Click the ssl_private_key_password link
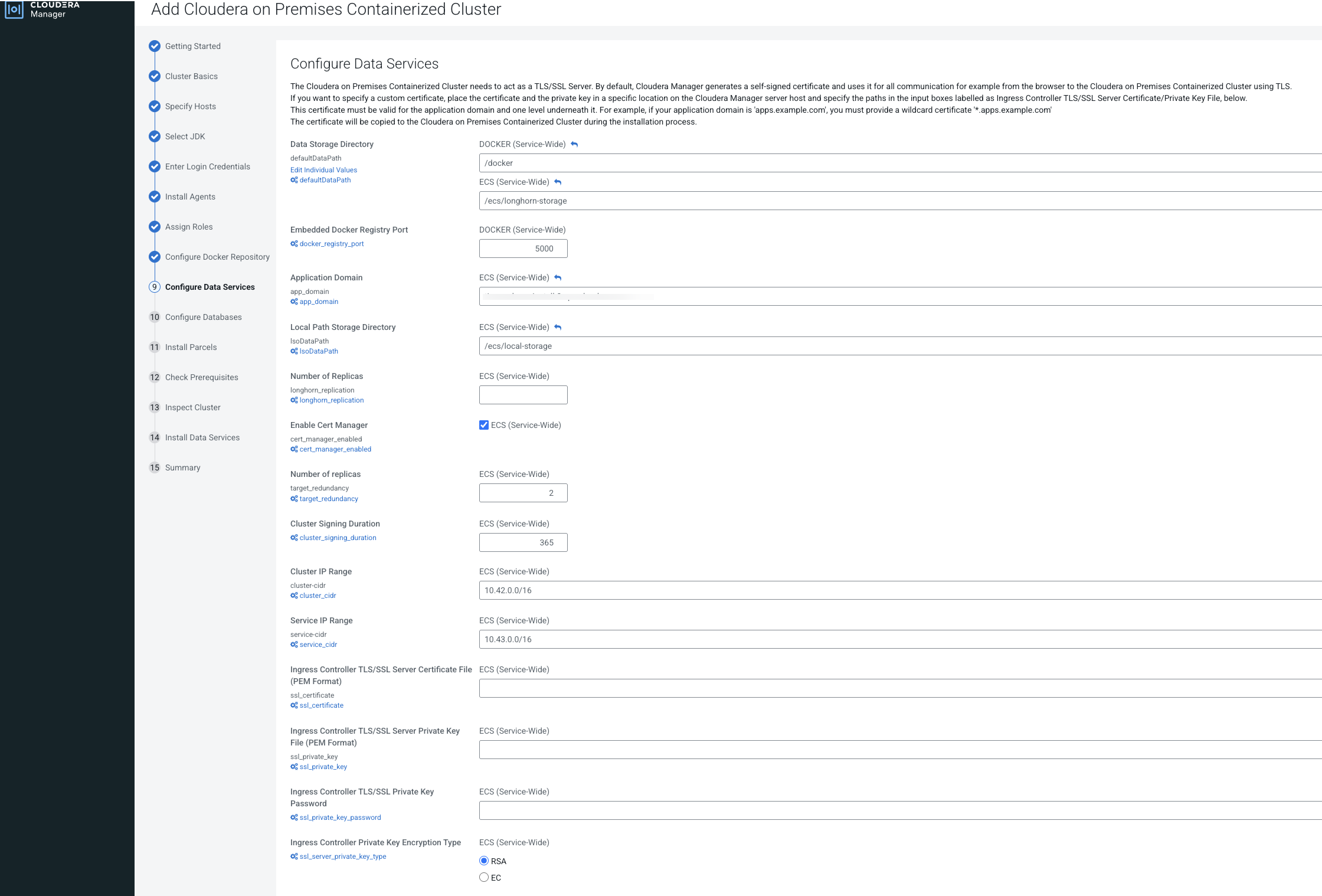1322x896 pixels. 340,817
